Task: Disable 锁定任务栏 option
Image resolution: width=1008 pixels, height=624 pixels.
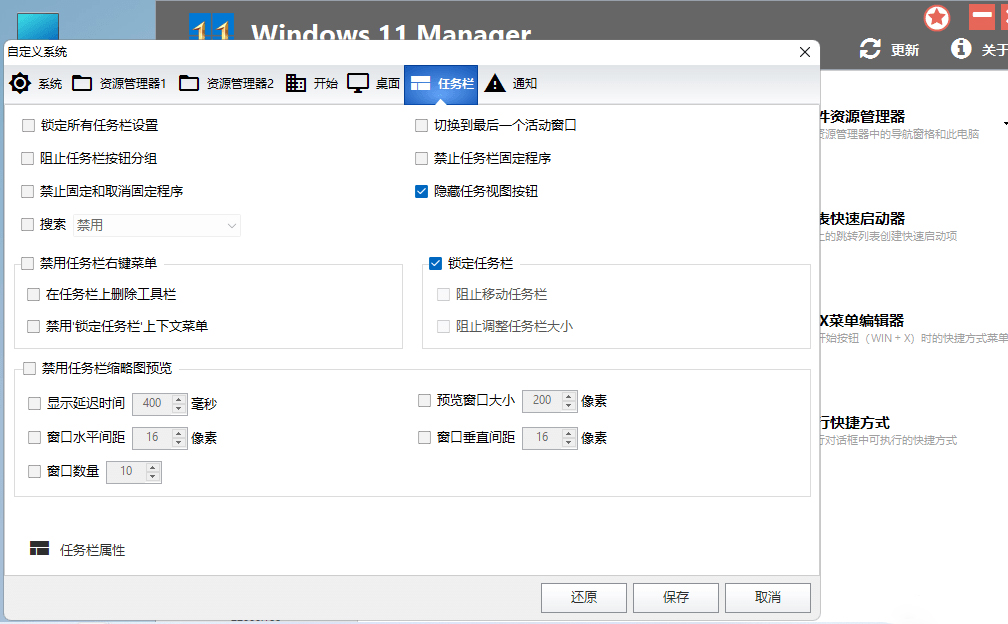Action: click(x=434, y=262)
